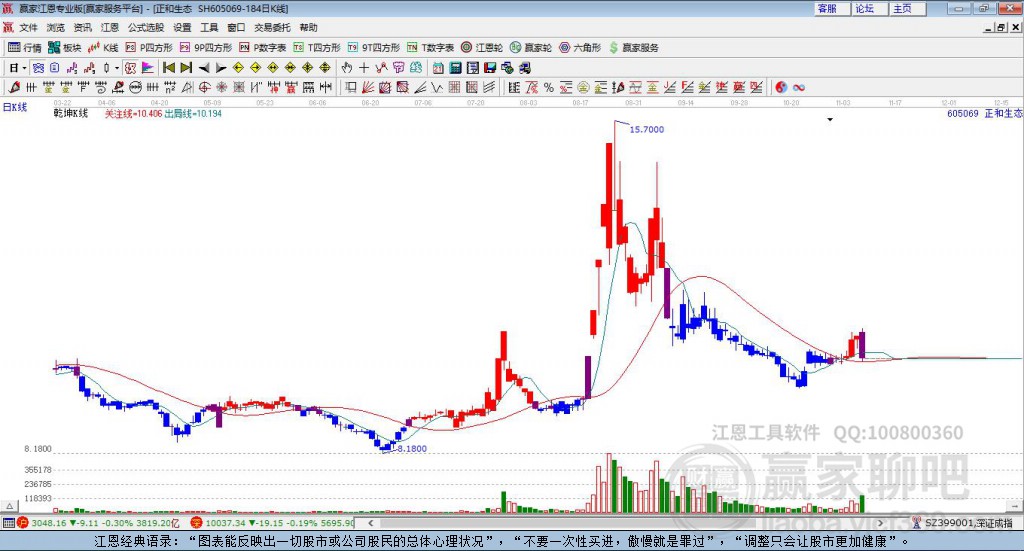This screenshot has width=1024, height=551.
Task: Open the 窗口 menu
Action: (236, 27)
